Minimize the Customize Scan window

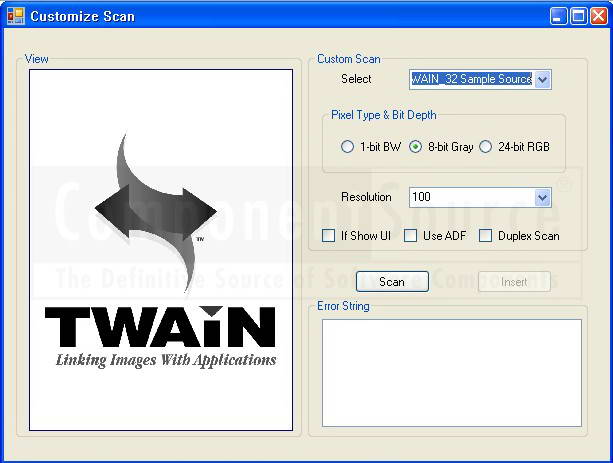[x=558, y=16]
